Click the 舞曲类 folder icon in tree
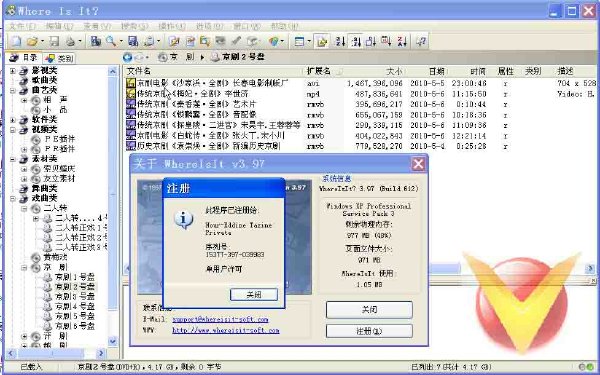The image size is (600, 375). (24, 189)
